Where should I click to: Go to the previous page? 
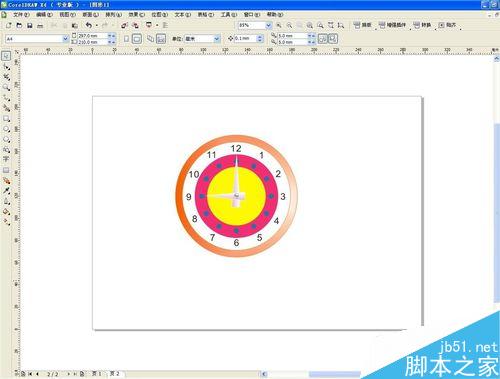[37, 374]
